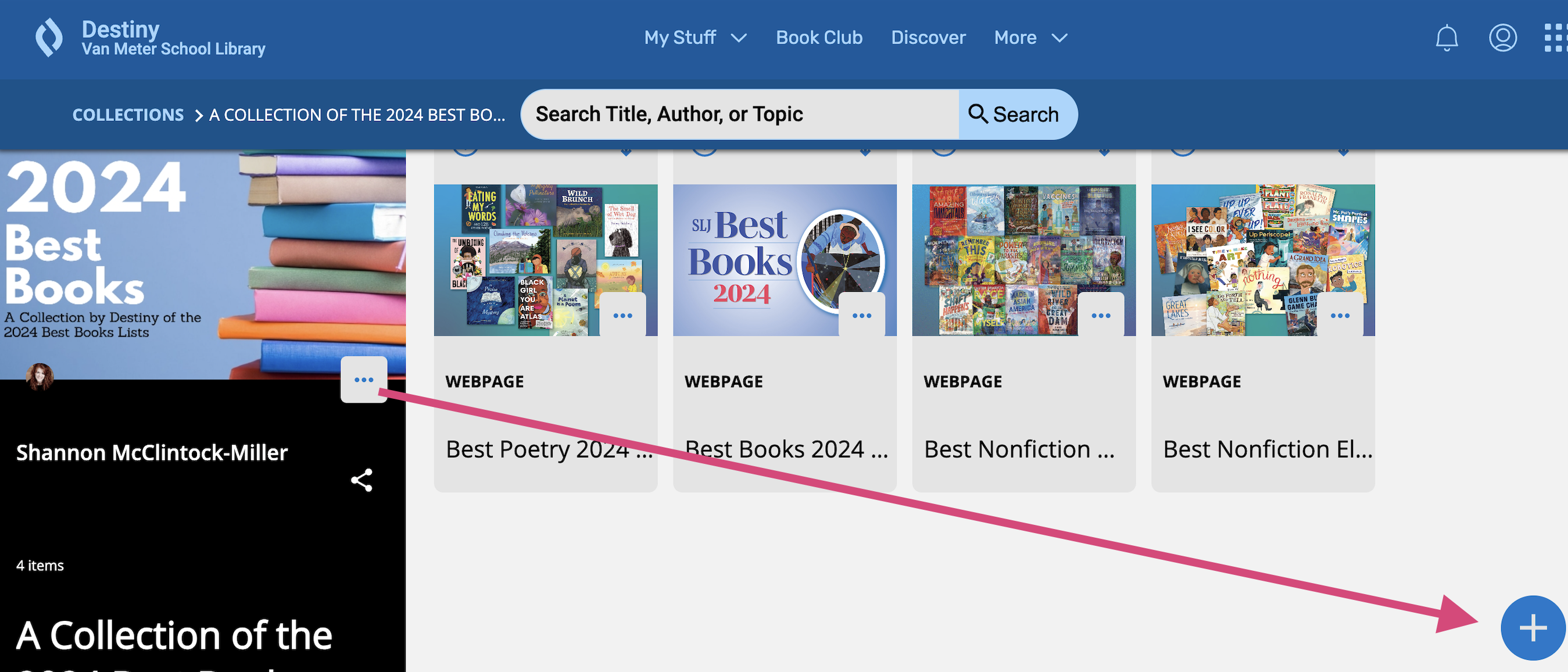Share the collection via share icon
Screen dimensions: 1568x672
point(361,480)
